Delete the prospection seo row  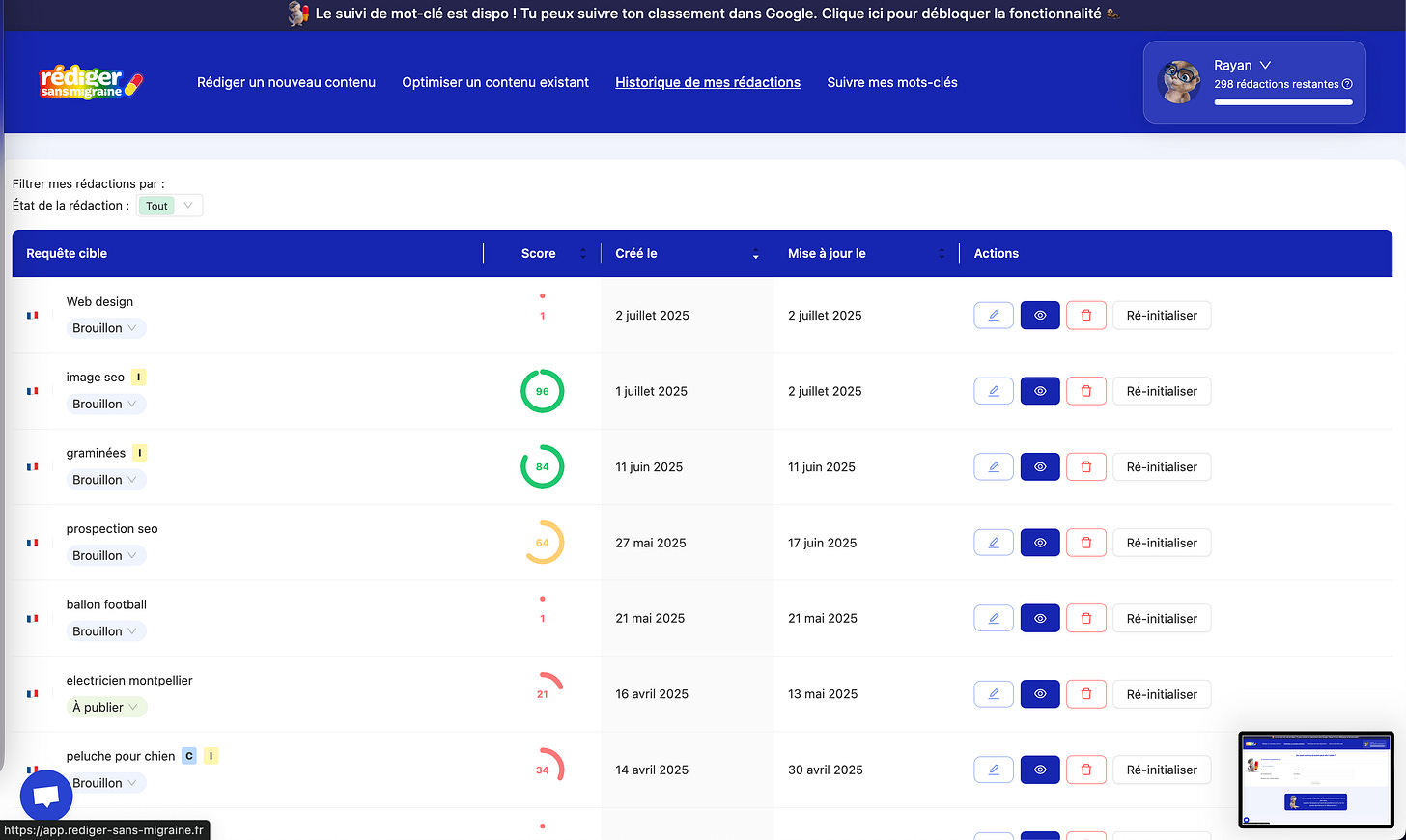[1086, 543]
